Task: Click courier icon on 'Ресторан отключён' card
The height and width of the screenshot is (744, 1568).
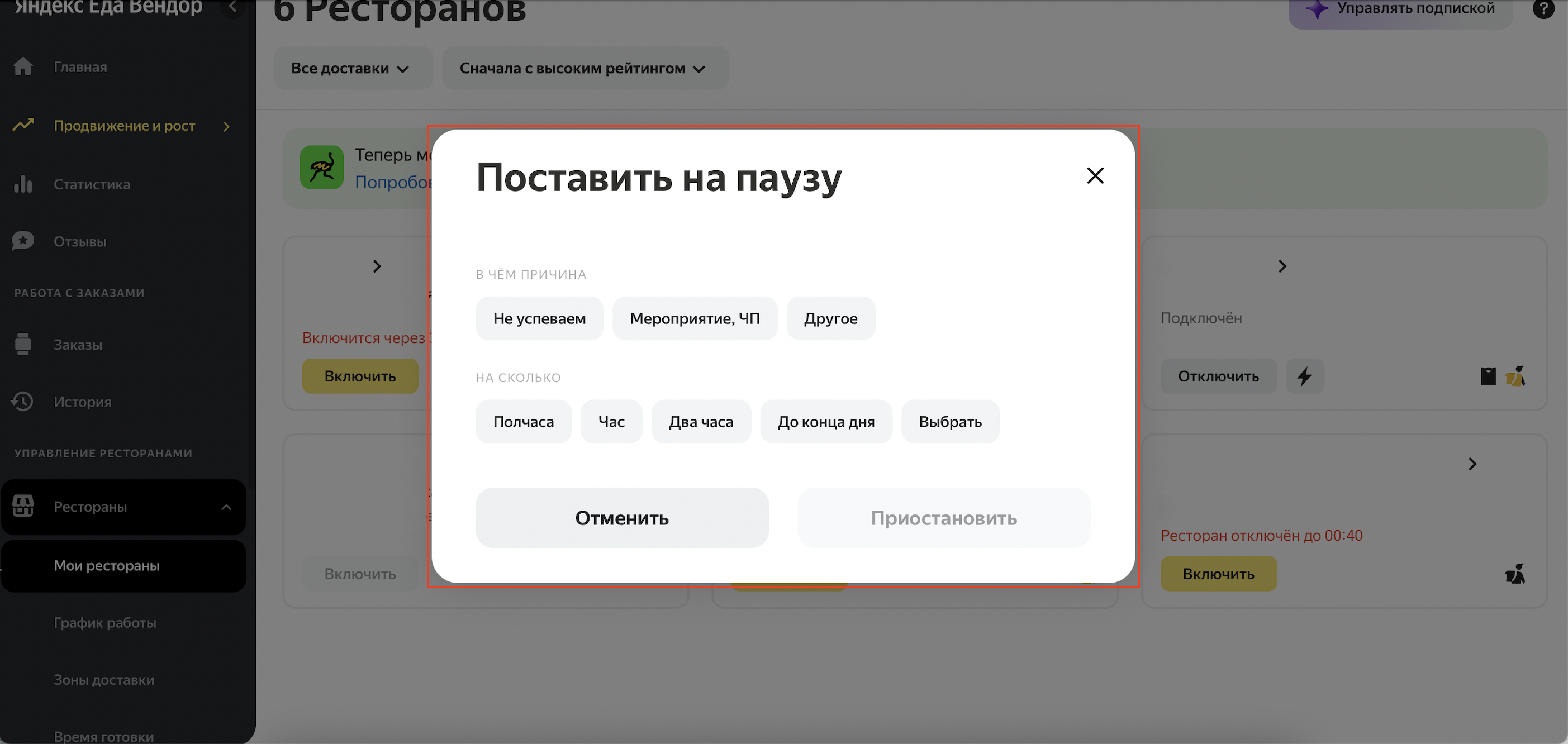Action: click(x=1514, y=574)
